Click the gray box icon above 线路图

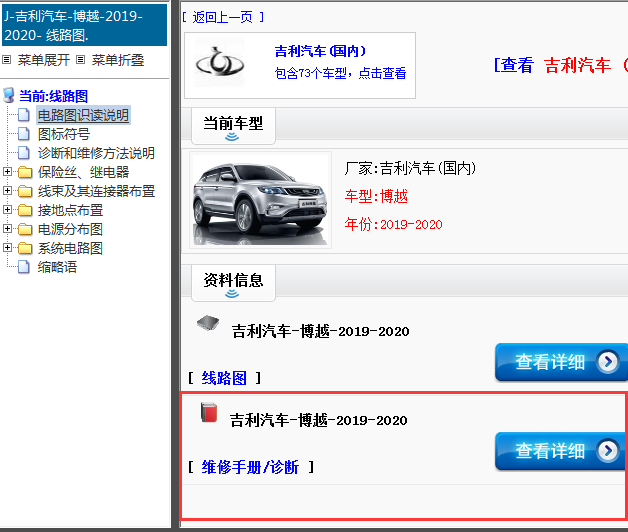tap(208, 323)
